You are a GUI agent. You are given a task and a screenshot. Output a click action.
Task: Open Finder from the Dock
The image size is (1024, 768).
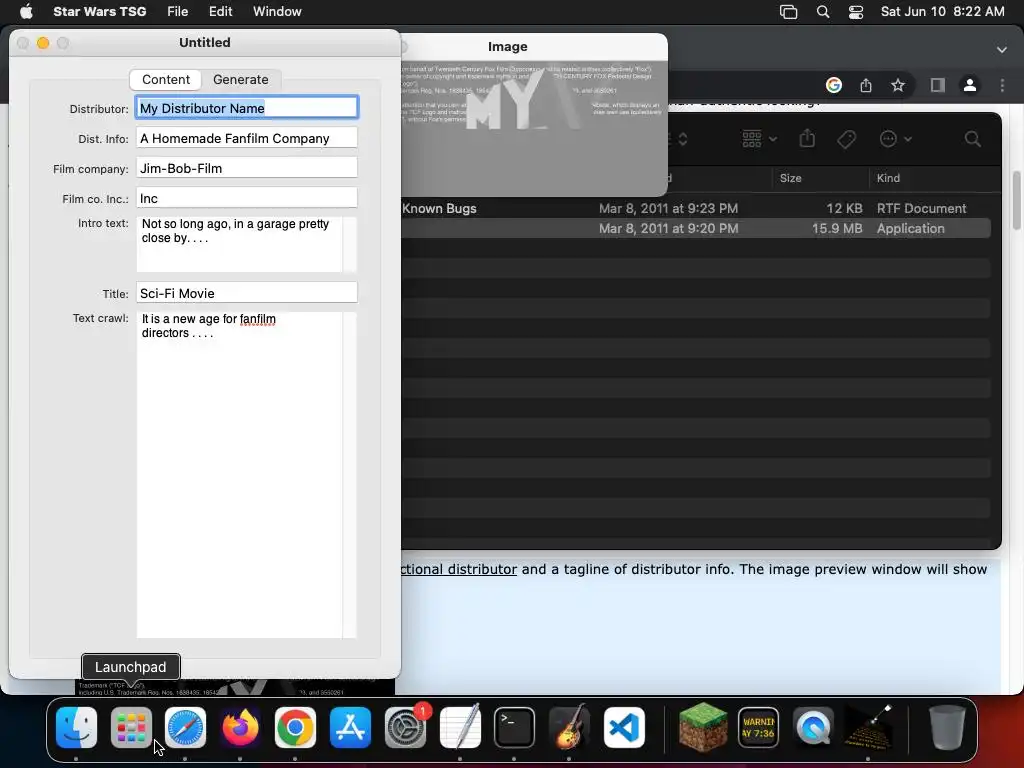click(x=76, y=728)
